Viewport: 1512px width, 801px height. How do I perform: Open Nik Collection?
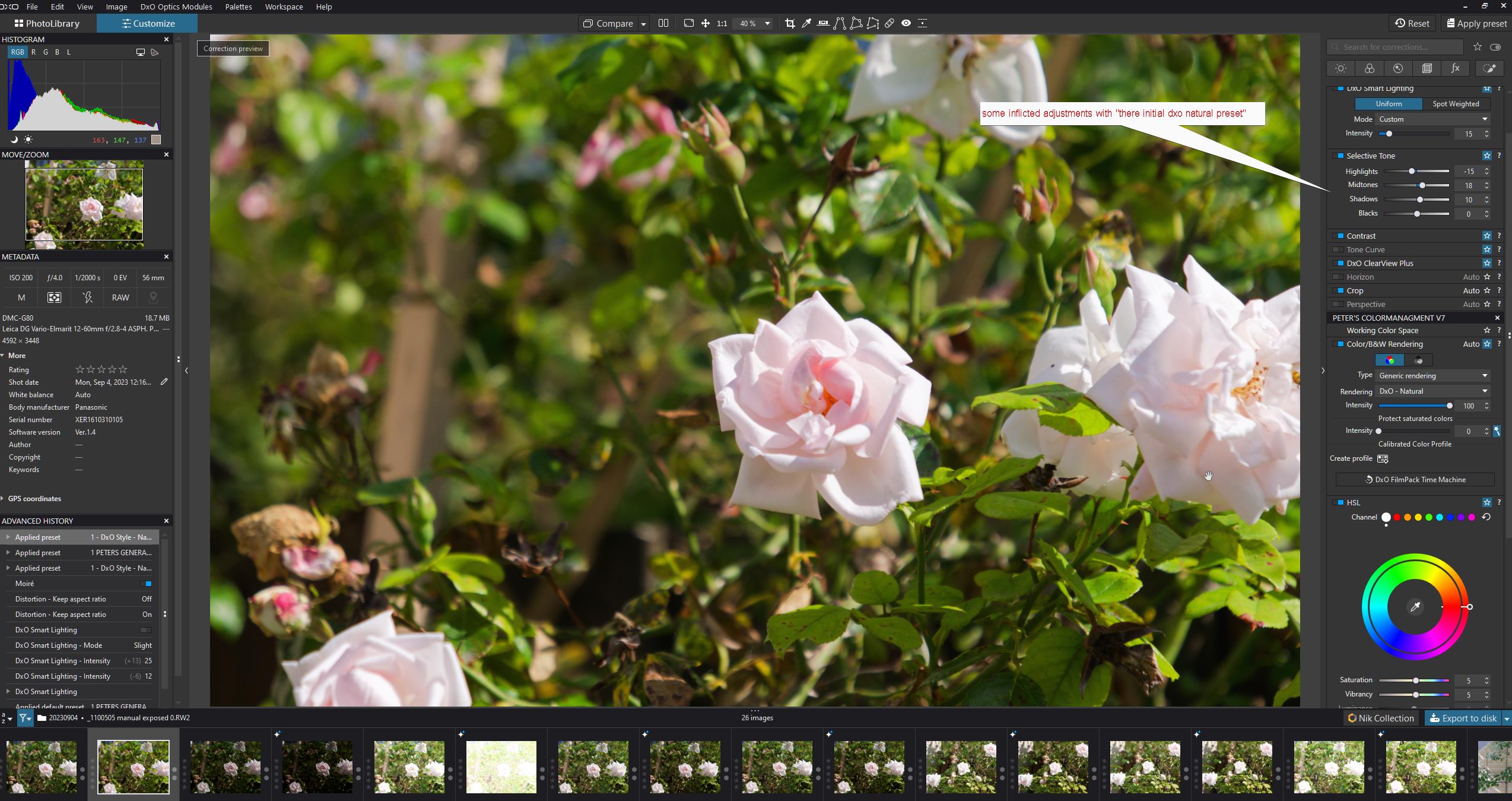click(1381, 718)
